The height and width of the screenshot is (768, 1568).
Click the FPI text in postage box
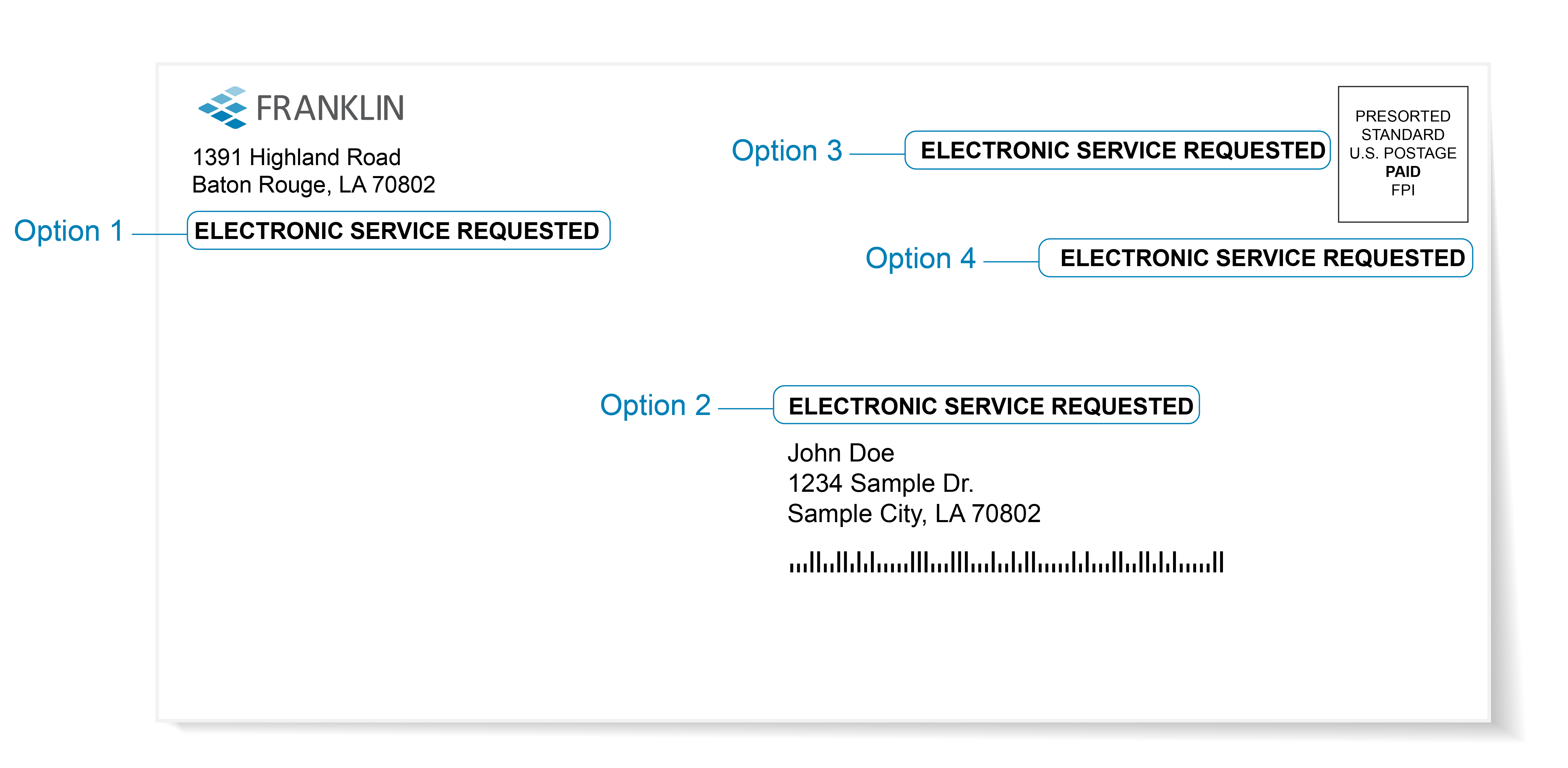point(1402,190)
